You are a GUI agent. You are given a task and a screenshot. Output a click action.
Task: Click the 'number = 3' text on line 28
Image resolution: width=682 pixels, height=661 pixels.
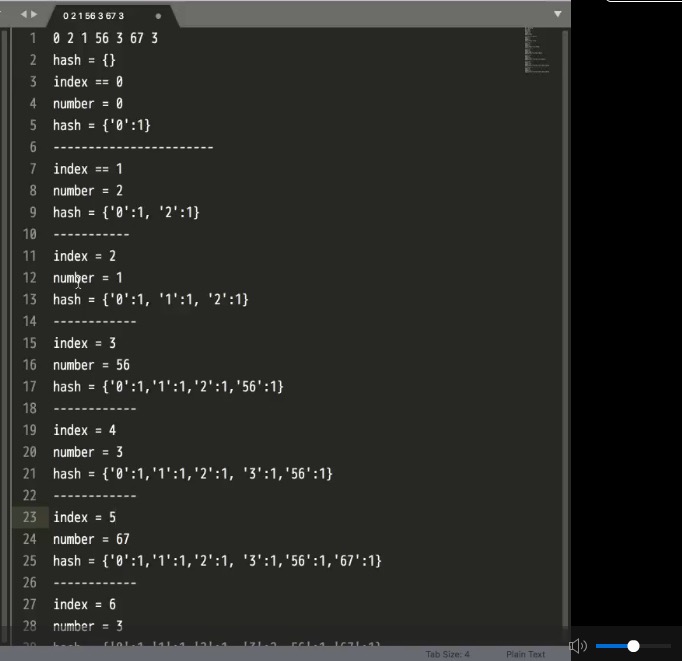(88, 626)
